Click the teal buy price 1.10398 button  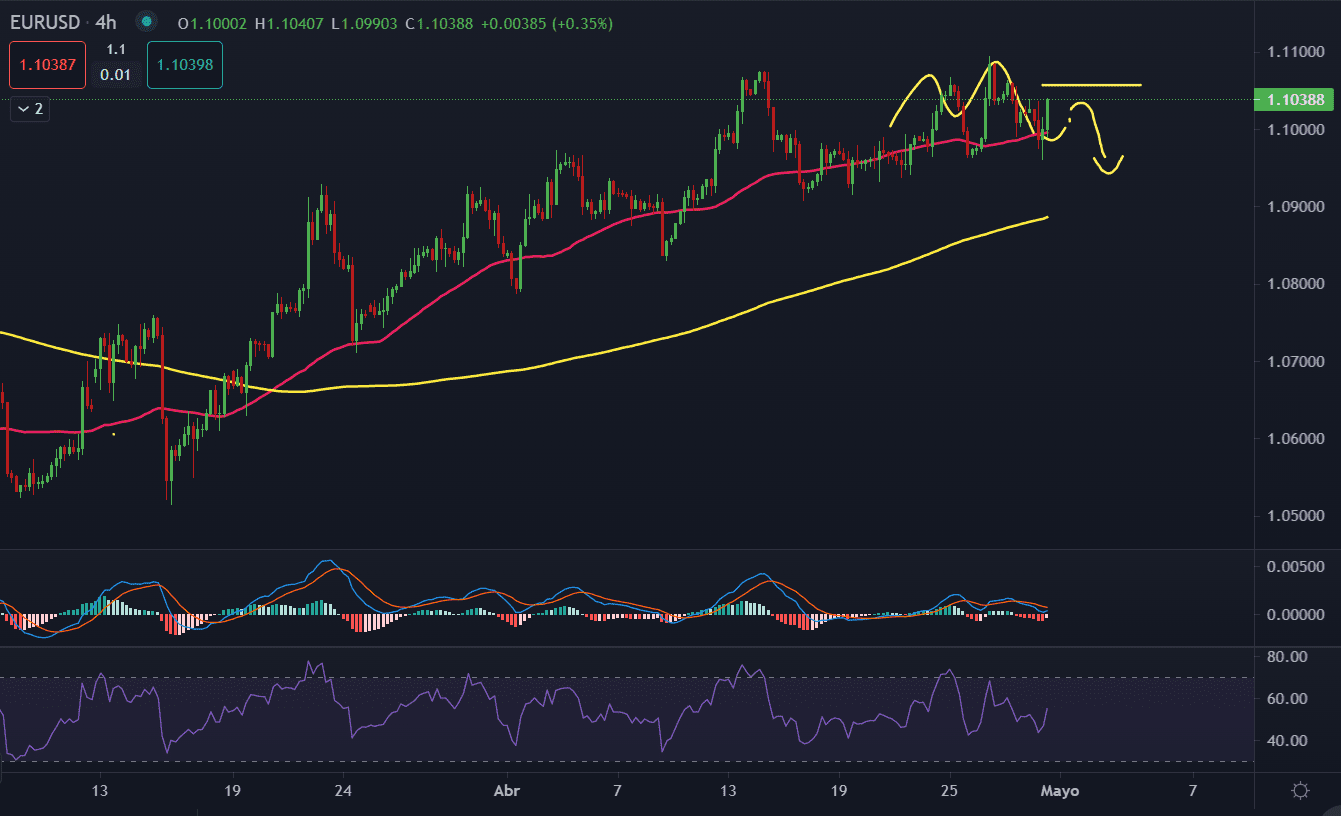point(185,64)
